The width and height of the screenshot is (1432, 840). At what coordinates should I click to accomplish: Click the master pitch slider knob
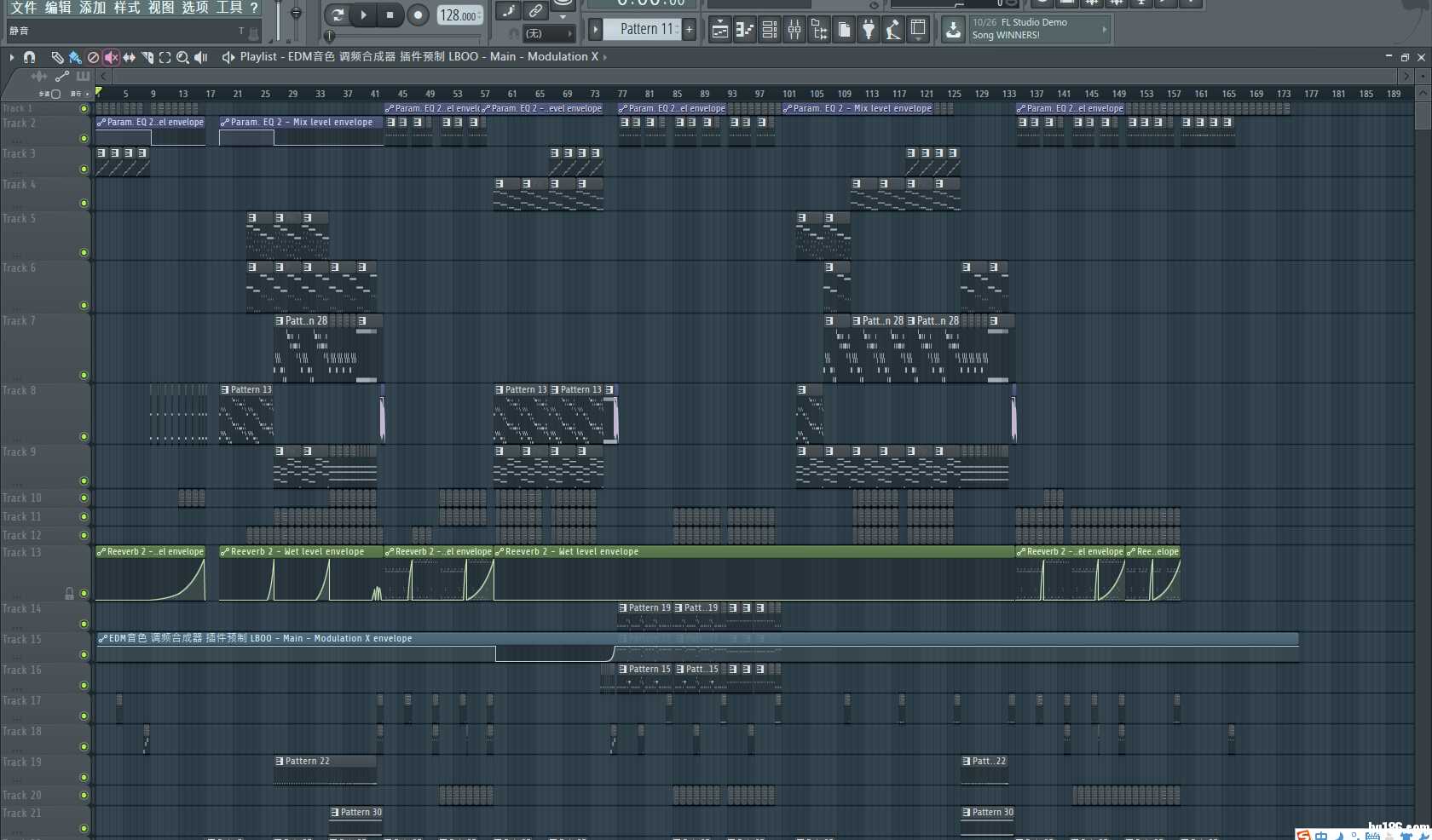coord(296,14)
